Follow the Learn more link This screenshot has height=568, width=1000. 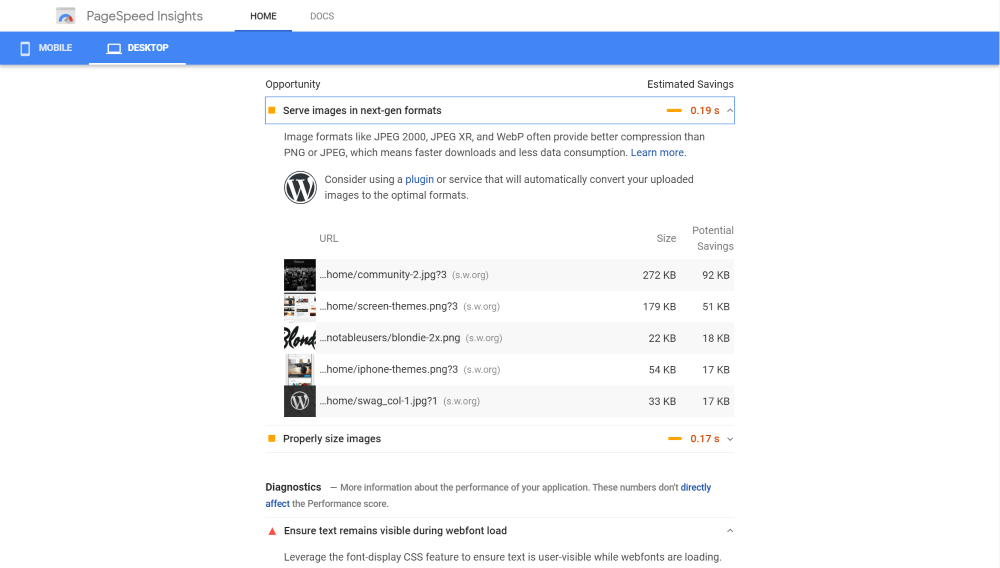tap(657, 152)
